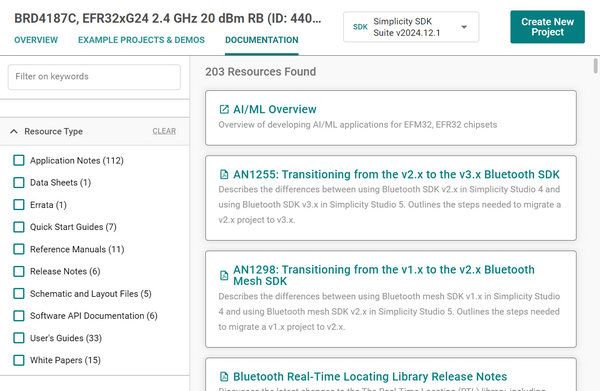Image resolution: width=600 pixels, height=391 pixels.
Task: Enable Software API Documentation (6) checkbox
Action: (x=19, y=316)
